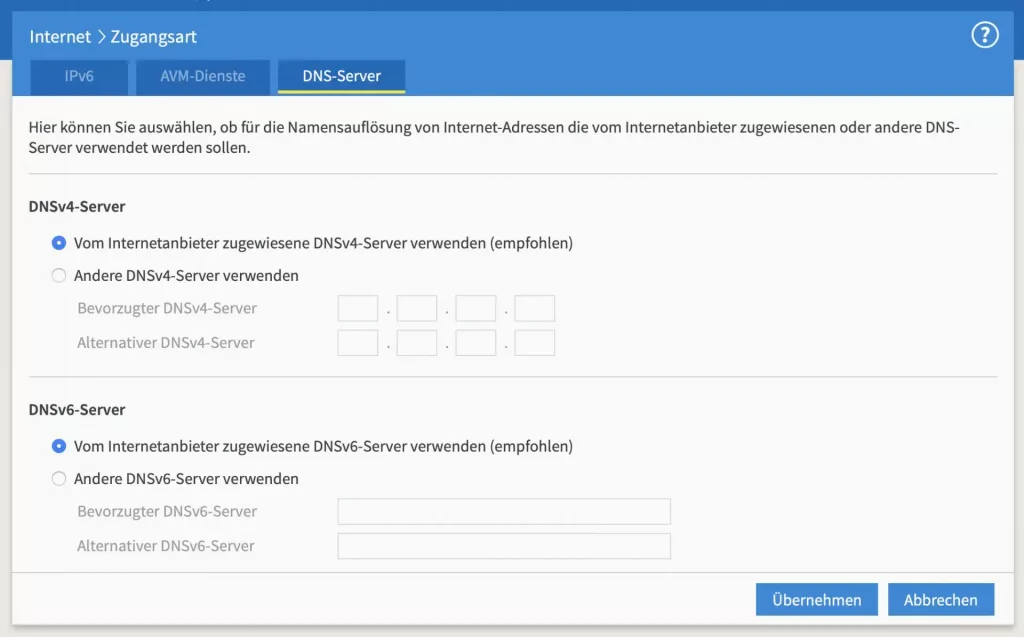Click first octet of Alternativer DNSv4-Server
1024x637 pixels.
pos(358,343)
